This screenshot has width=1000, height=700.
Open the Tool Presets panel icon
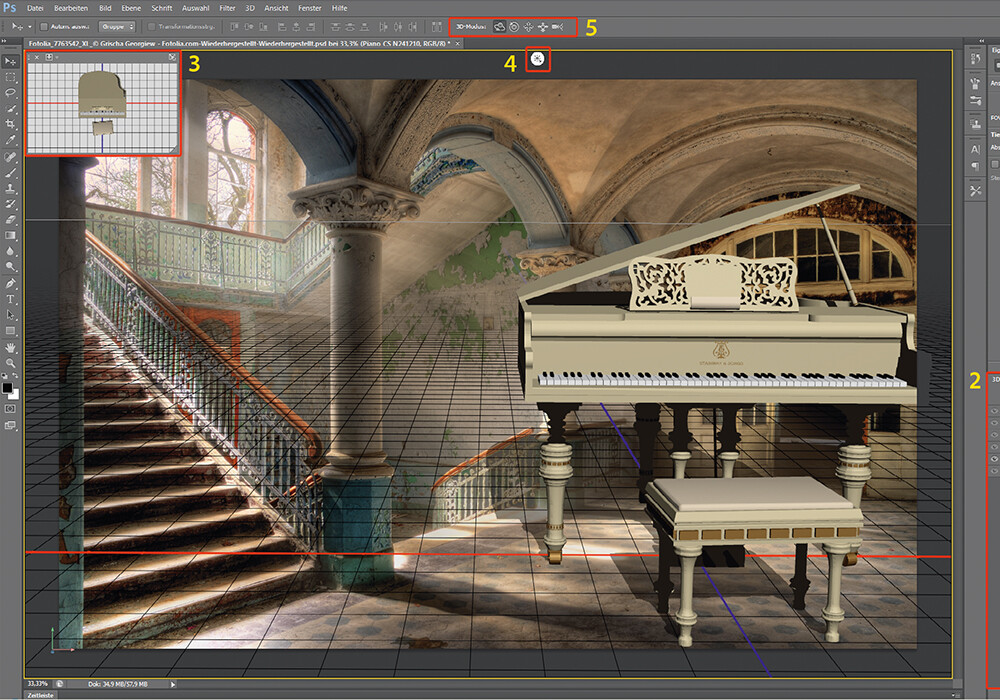[x=975, y=191]
